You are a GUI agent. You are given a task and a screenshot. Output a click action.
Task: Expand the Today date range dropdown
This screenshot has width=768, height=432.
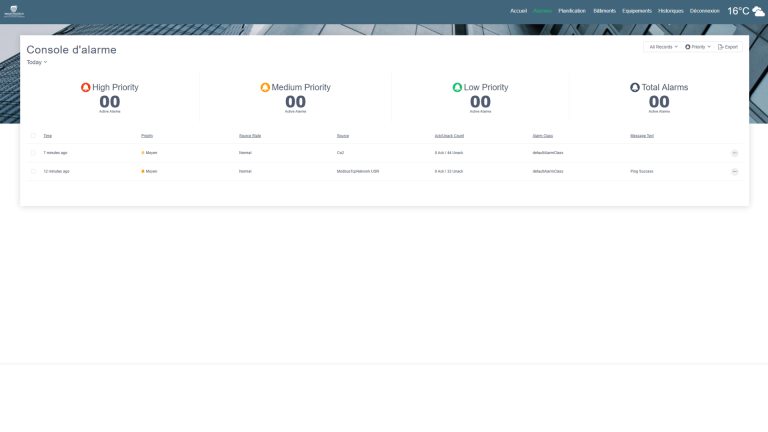[37, 62]
